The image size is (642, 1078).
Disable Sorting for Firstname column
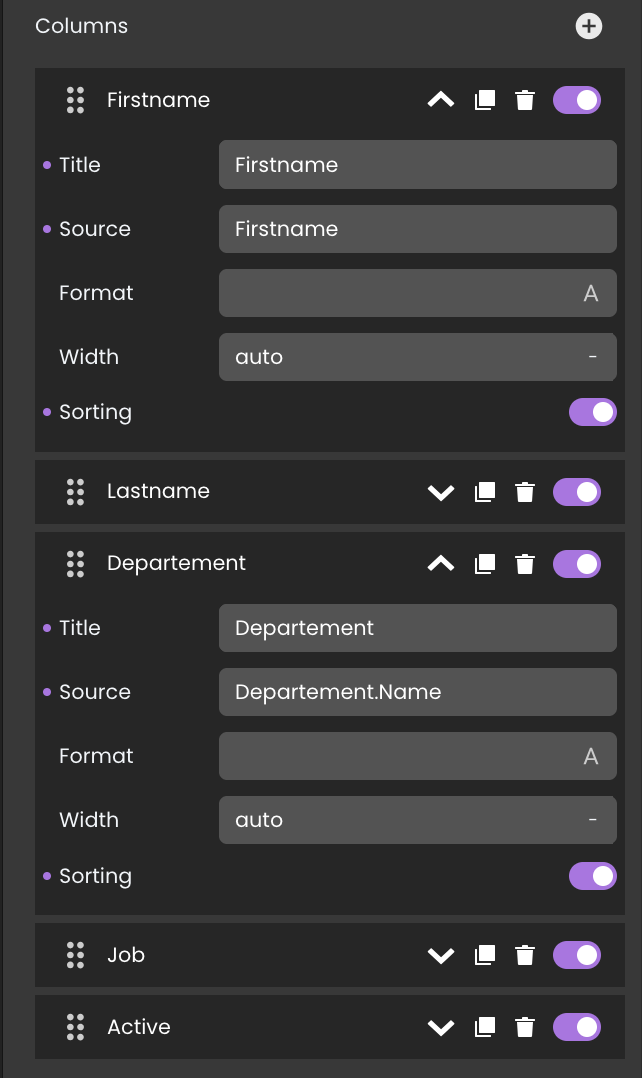point(592,412)
